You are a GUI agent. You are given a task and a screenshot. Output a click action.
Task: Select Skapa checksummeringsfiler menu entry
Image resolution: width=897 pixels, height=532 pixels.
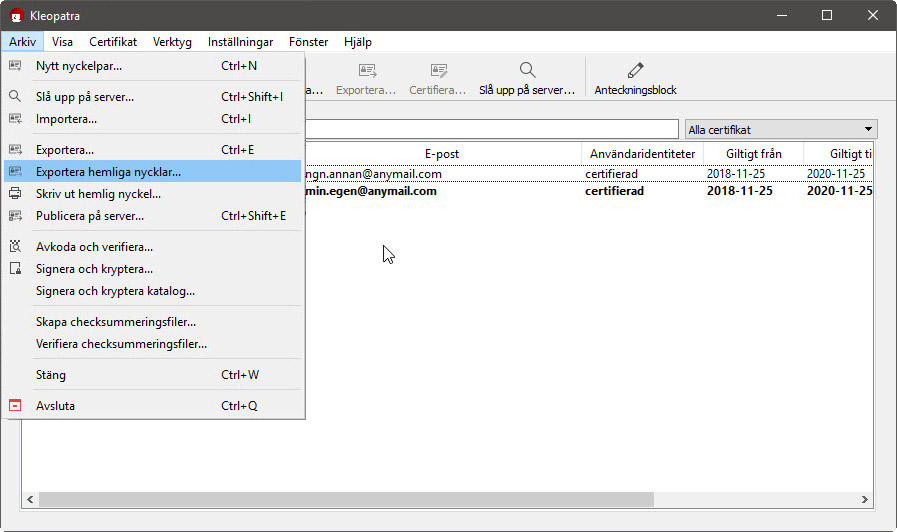point(115,322)
